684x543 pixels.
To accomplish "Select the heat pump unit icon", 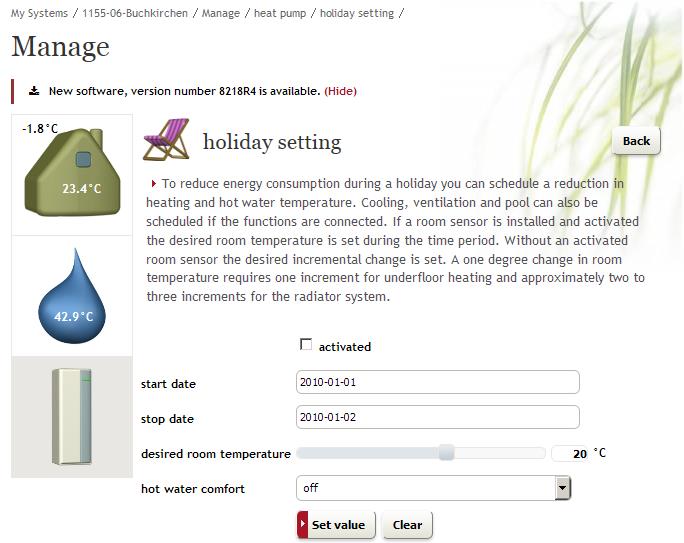I will click(x=72, y=417).
